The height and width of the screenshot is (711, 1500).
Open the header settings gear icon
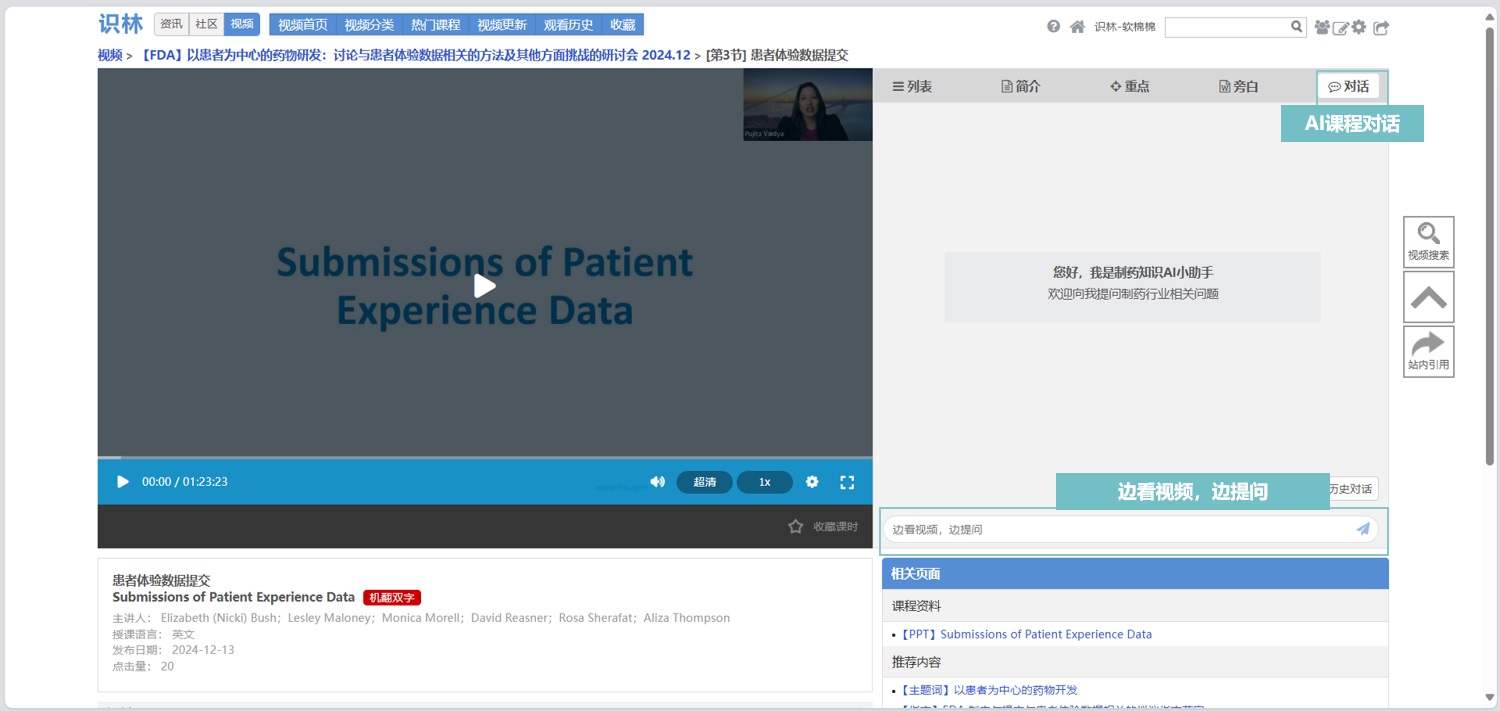point(1359,28)
